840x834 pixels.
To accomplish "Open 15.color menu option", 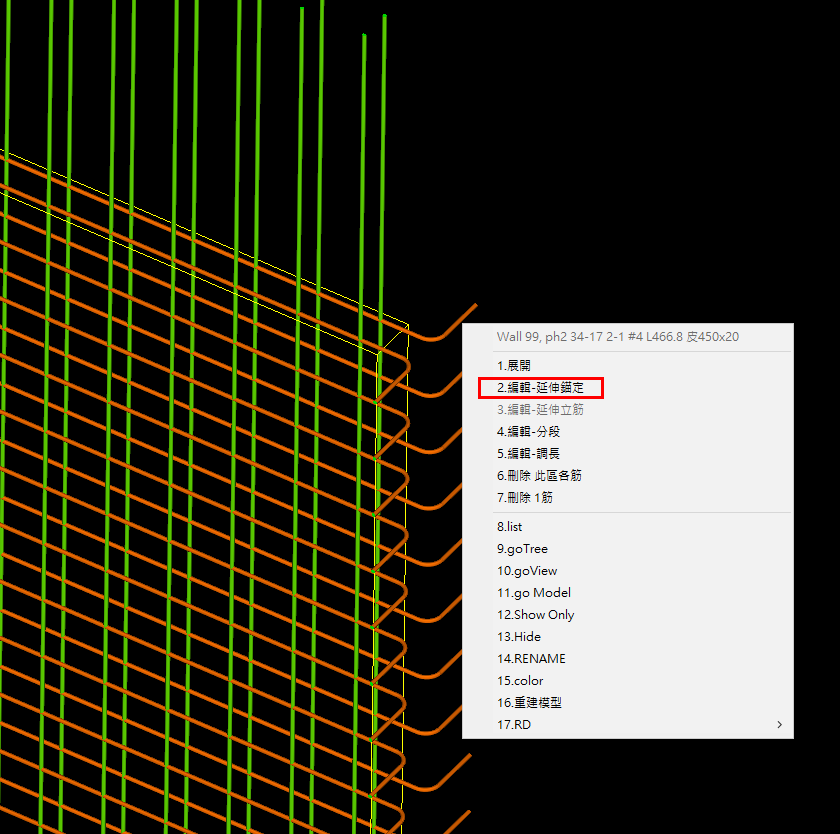I will coord(627,680).
